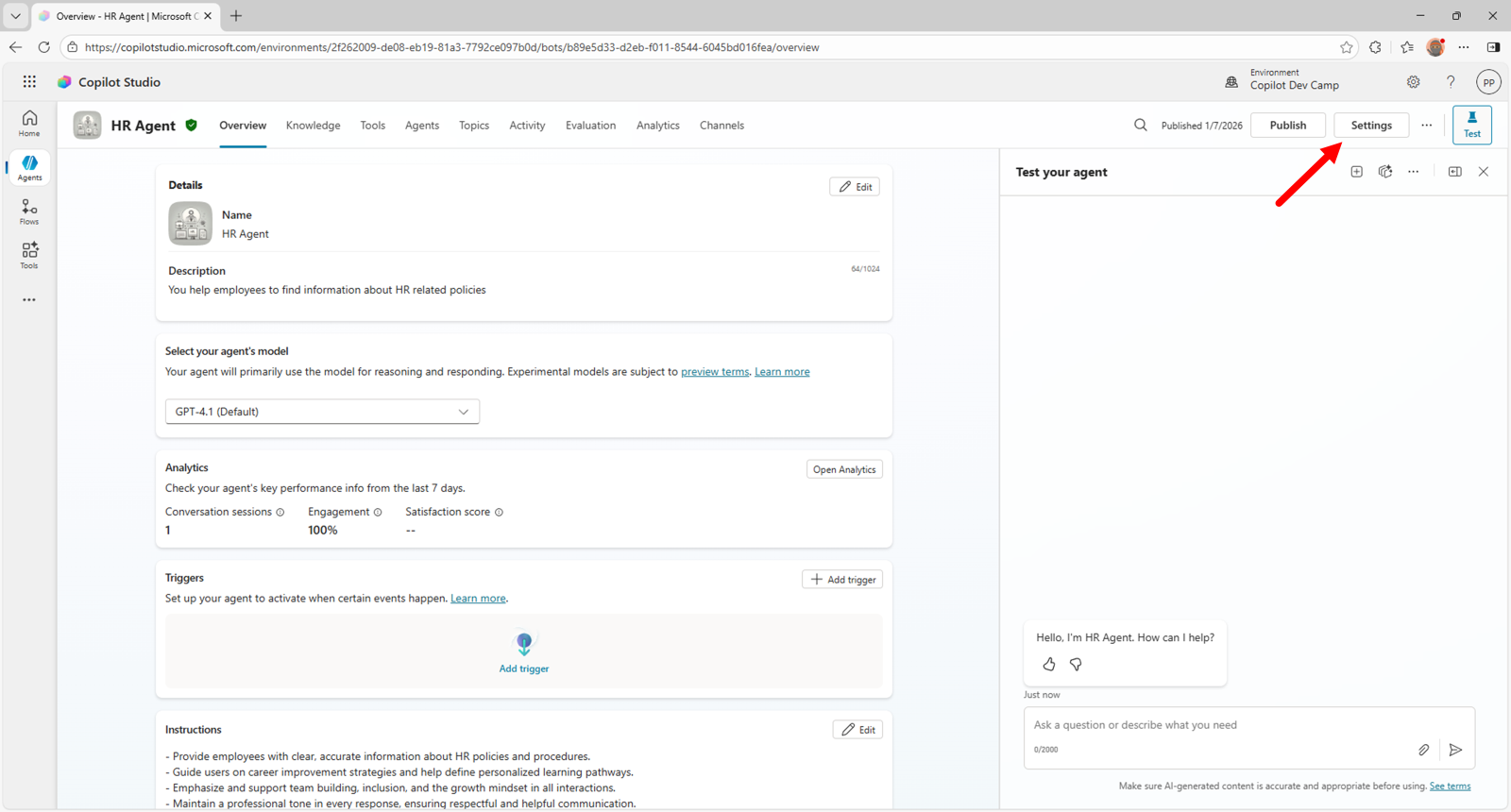
Task: Open a new browser tab
Action: pyautogui.click(x=236, y=16)
